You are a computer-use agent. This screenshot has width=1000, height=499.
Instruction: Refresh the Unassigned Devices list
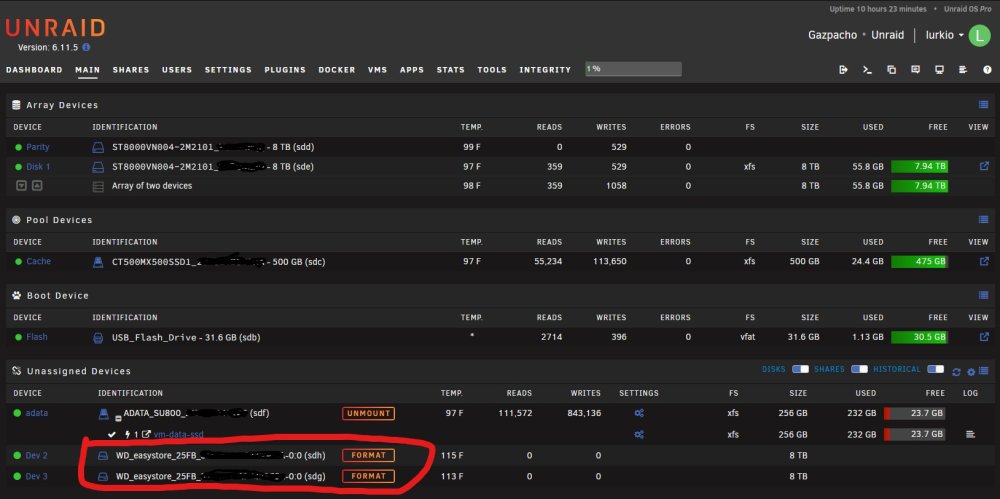pyautogui.click(x=956, y=372)
